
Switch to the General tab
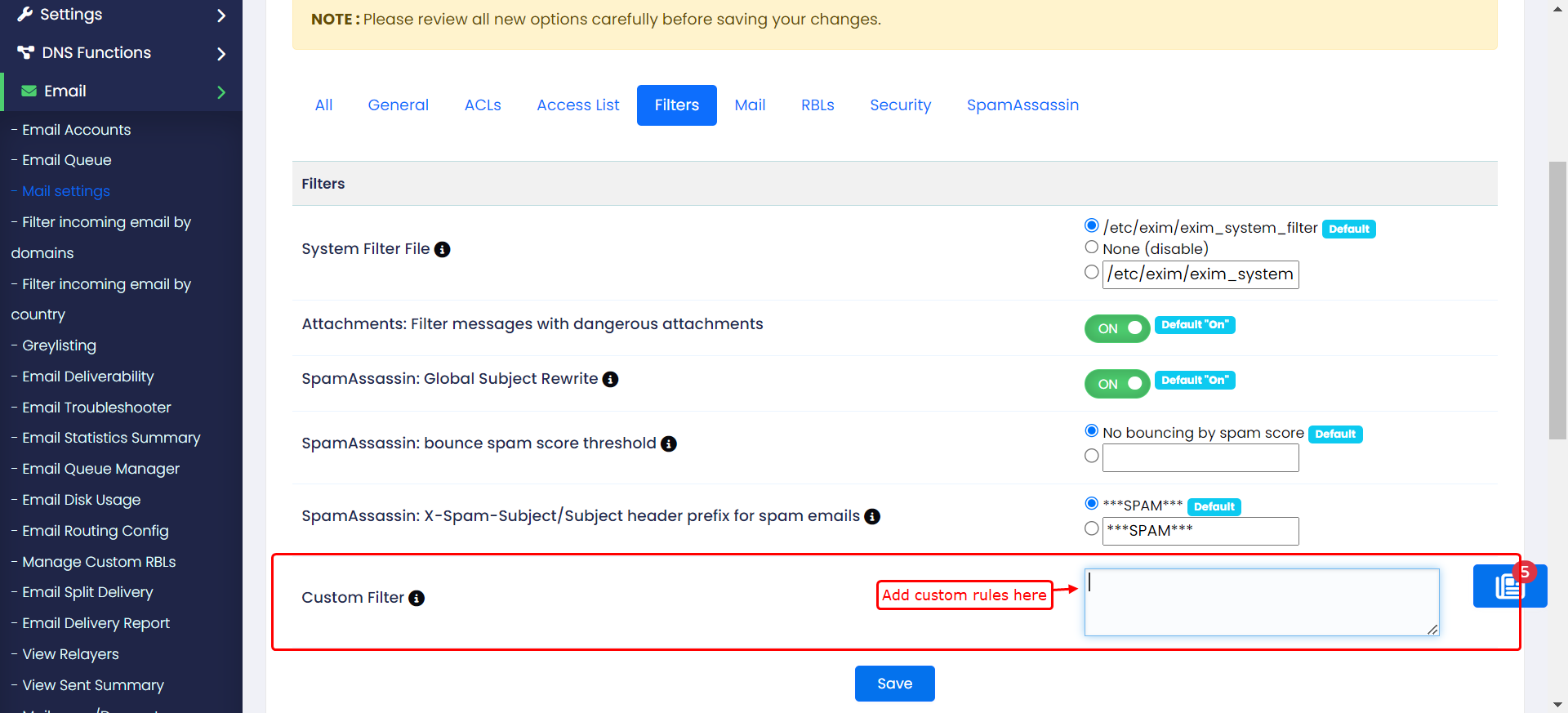399,105
